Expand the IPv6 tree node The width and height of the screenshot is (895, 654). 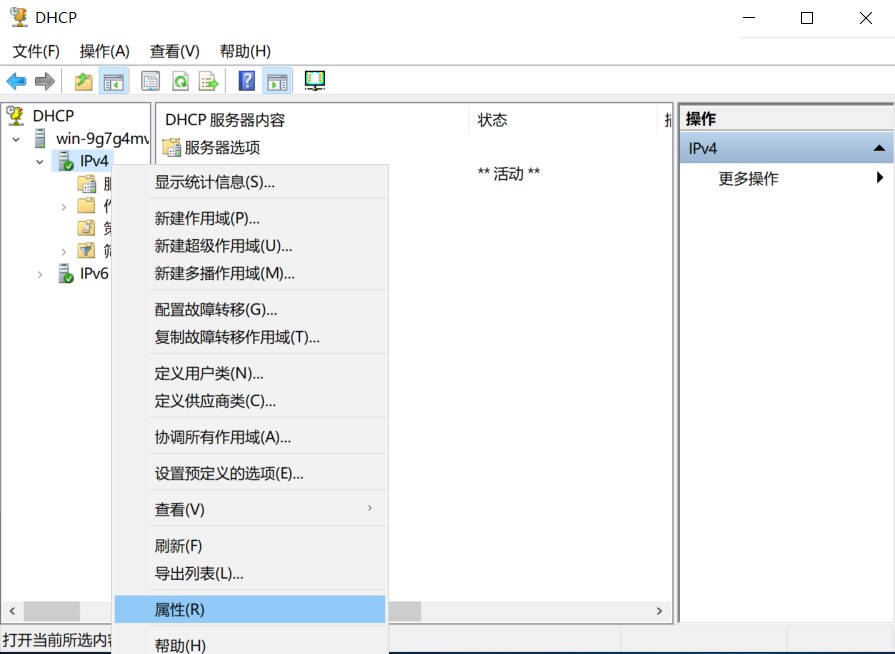(x=39, y=274)
